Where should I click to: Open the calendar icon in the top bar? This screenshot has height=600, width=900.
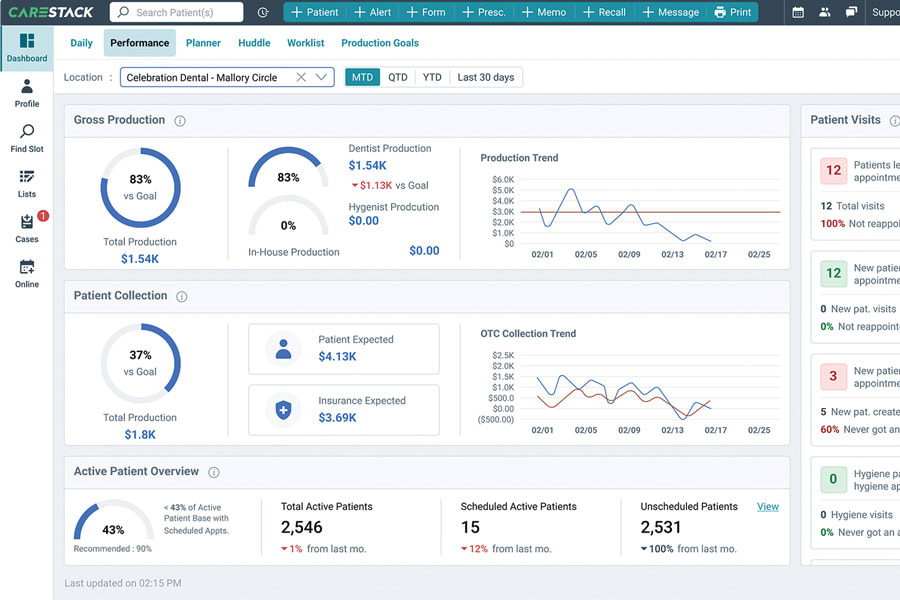pyautogui.click(x=798, y=12)
